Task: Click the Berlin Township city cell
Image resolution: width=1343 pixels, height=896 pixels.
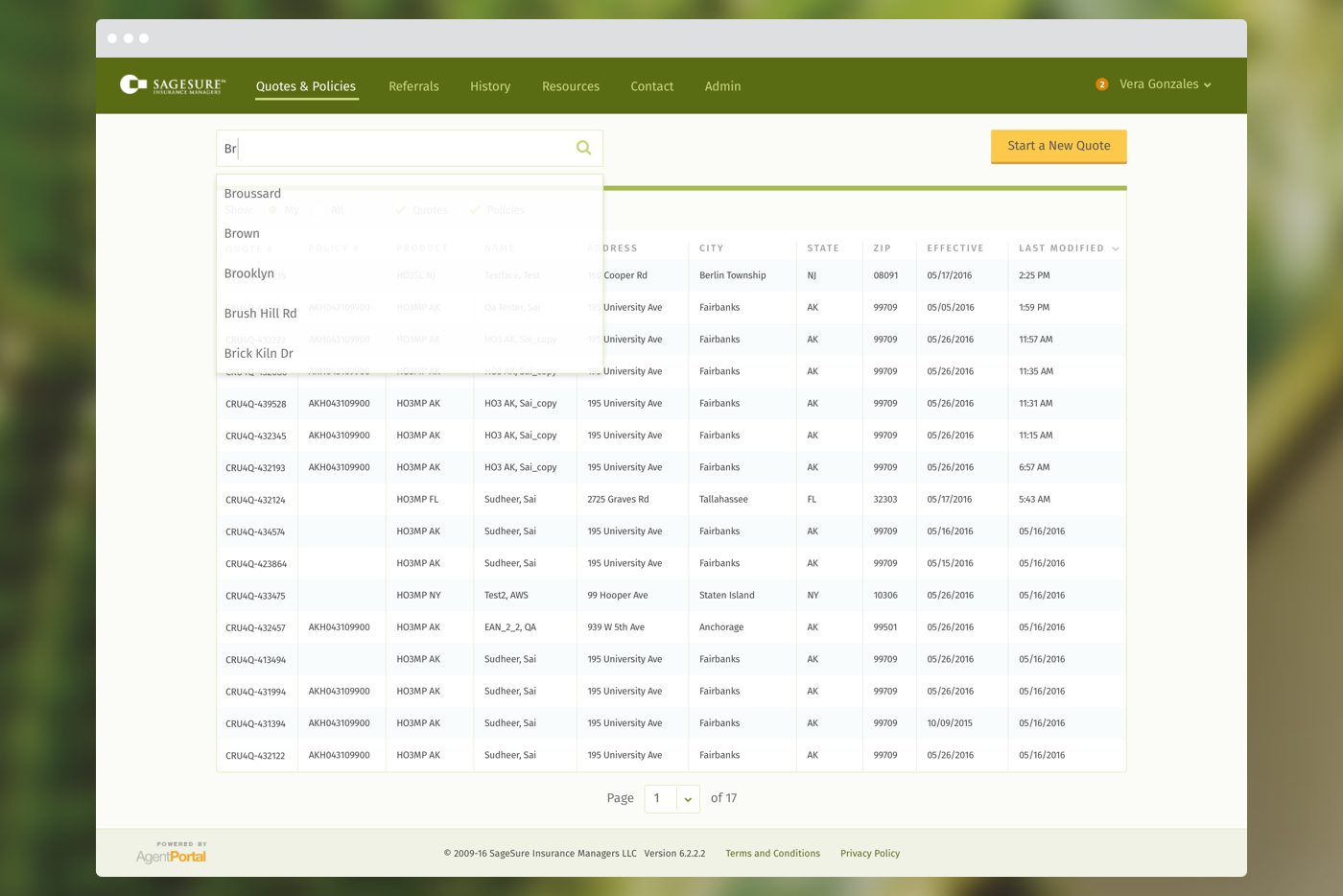Action: 733,275
